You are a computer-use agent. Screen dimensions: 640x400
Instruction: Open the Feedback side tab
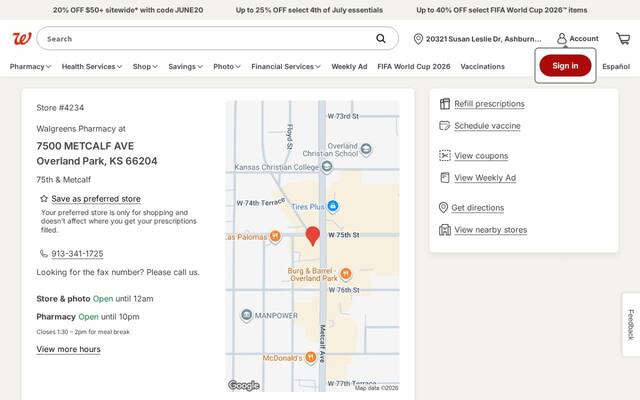[631, 324]
